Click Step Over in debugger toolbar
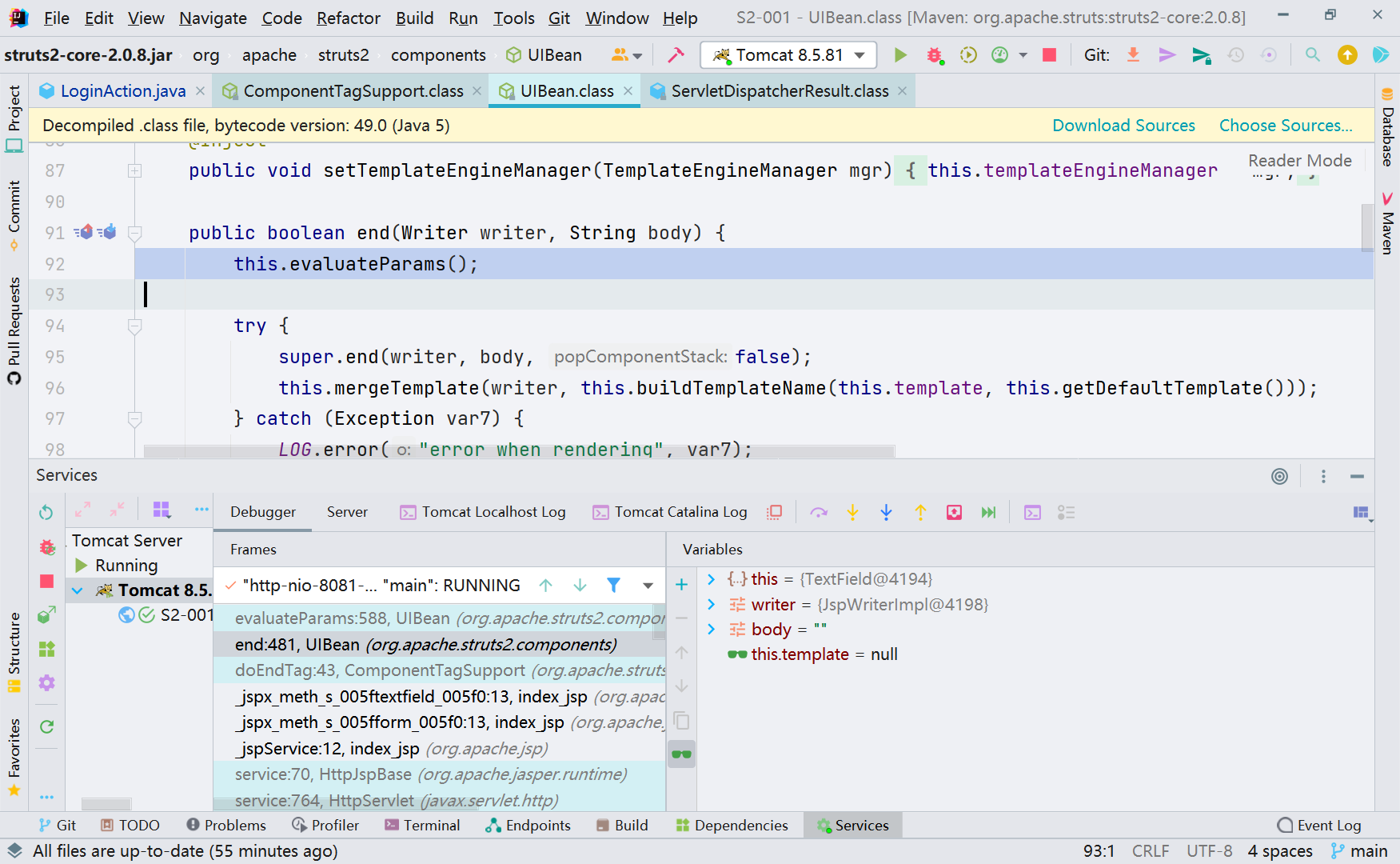The height and width of the screenshot is (864, 1400). pyautogui.click(x=818, y=513)
